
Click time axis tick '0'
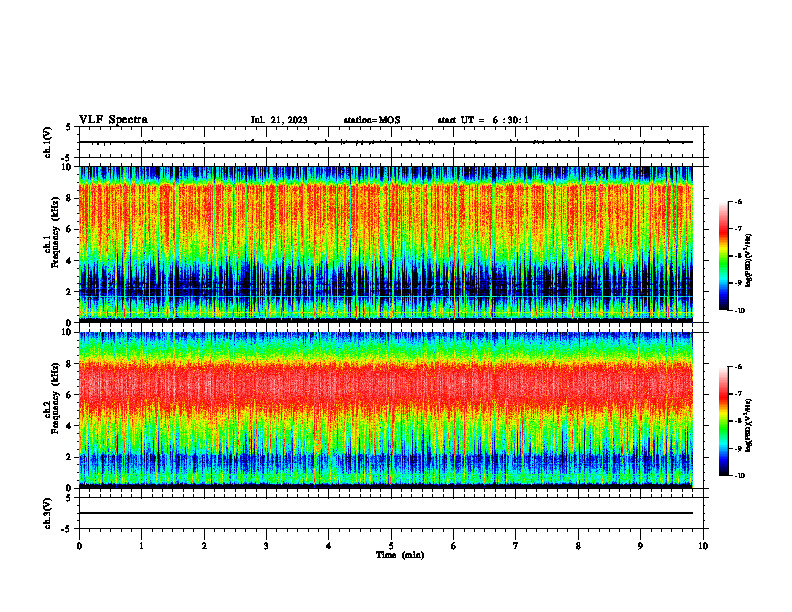click(x=79, y=546)
